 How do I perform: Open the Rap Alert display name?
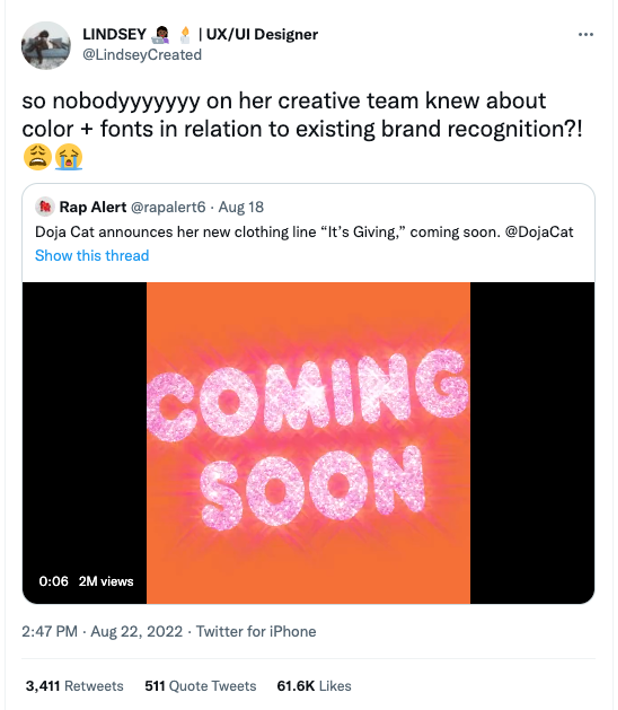tap(94, 207)
